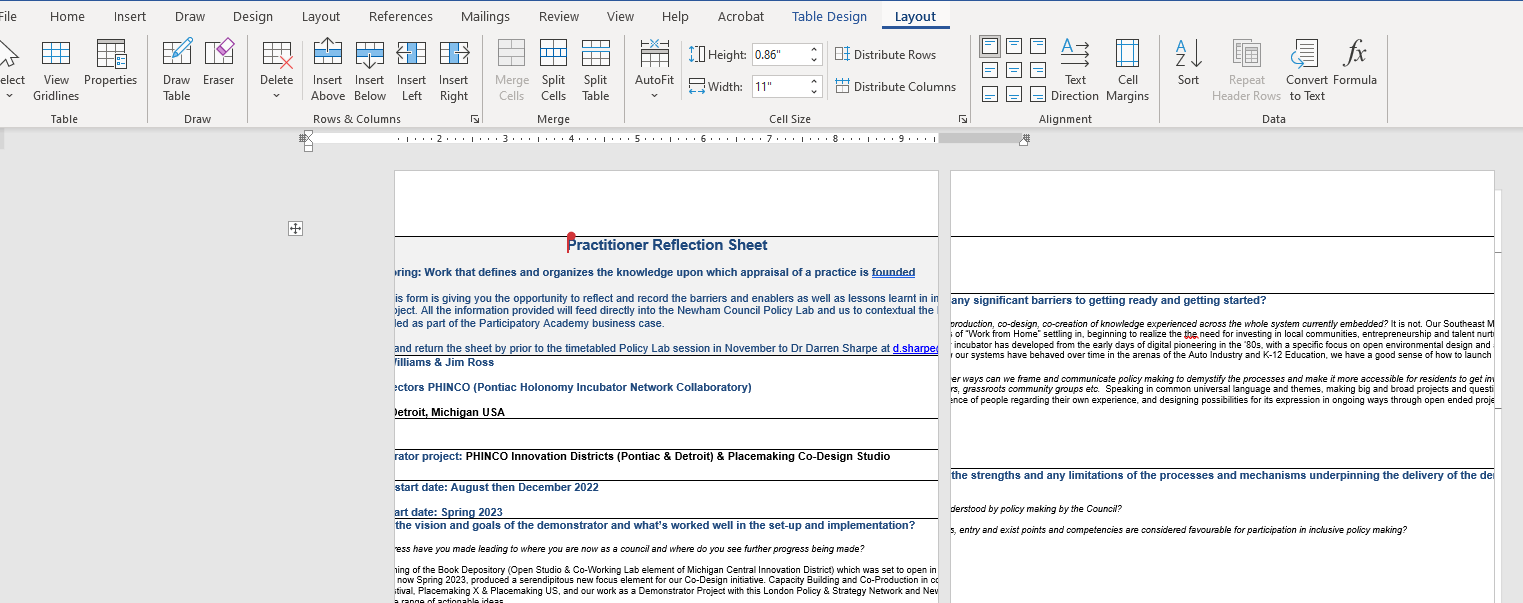Open Rows & Columns dialog launcher
Viewport: 1523px width, 603px height.
tap(475, 120)
